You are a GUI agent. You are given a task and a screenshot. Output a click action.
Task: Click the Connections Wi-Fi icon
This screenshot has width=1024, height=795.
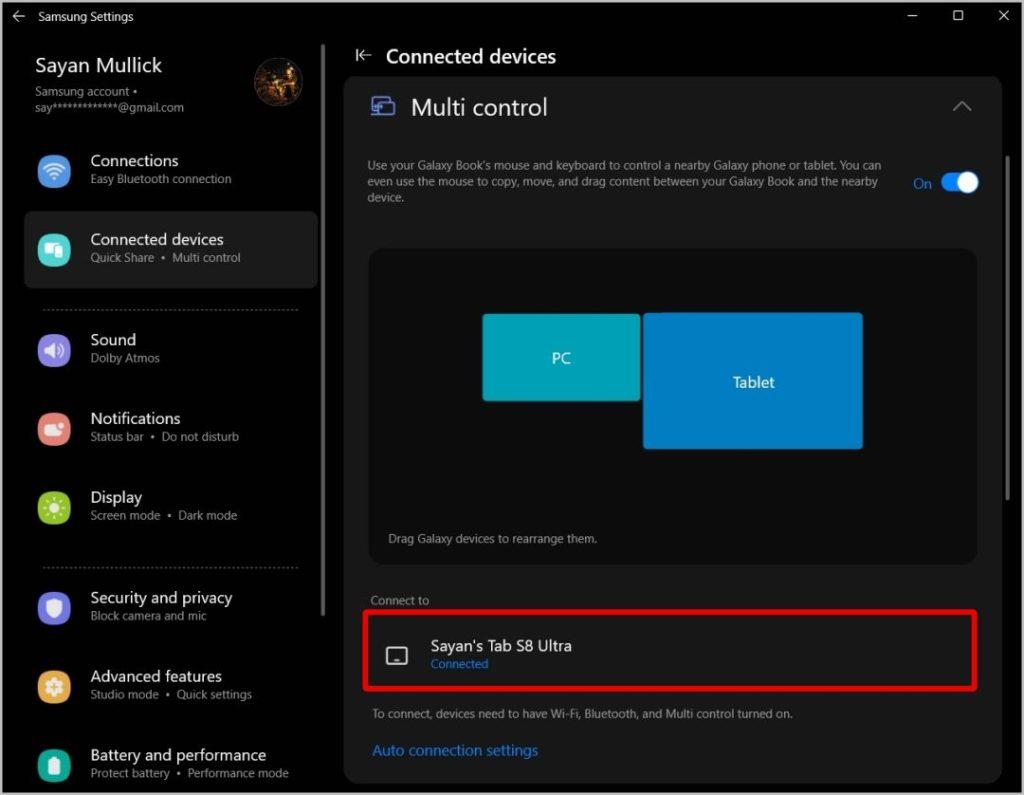click(x=54, y=171)
